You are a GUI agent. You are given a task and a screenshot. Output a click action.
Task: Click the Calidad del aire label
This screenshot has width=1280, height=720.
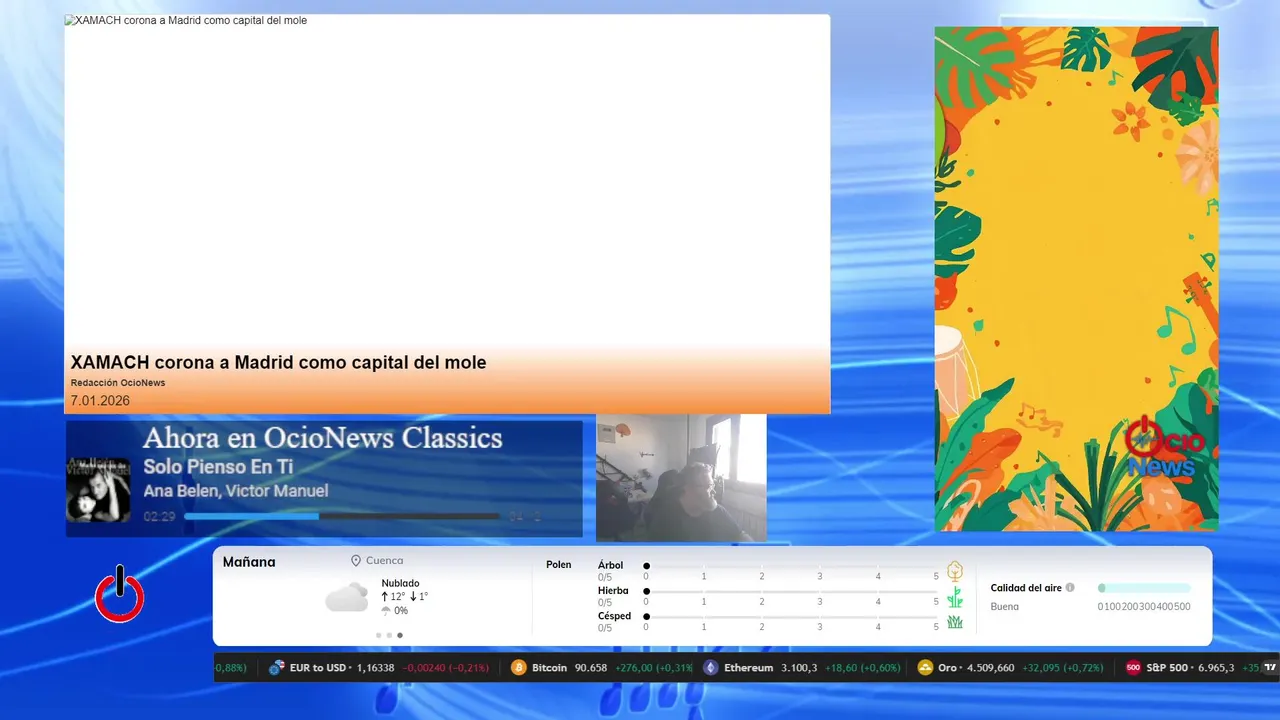point(1026,588)
